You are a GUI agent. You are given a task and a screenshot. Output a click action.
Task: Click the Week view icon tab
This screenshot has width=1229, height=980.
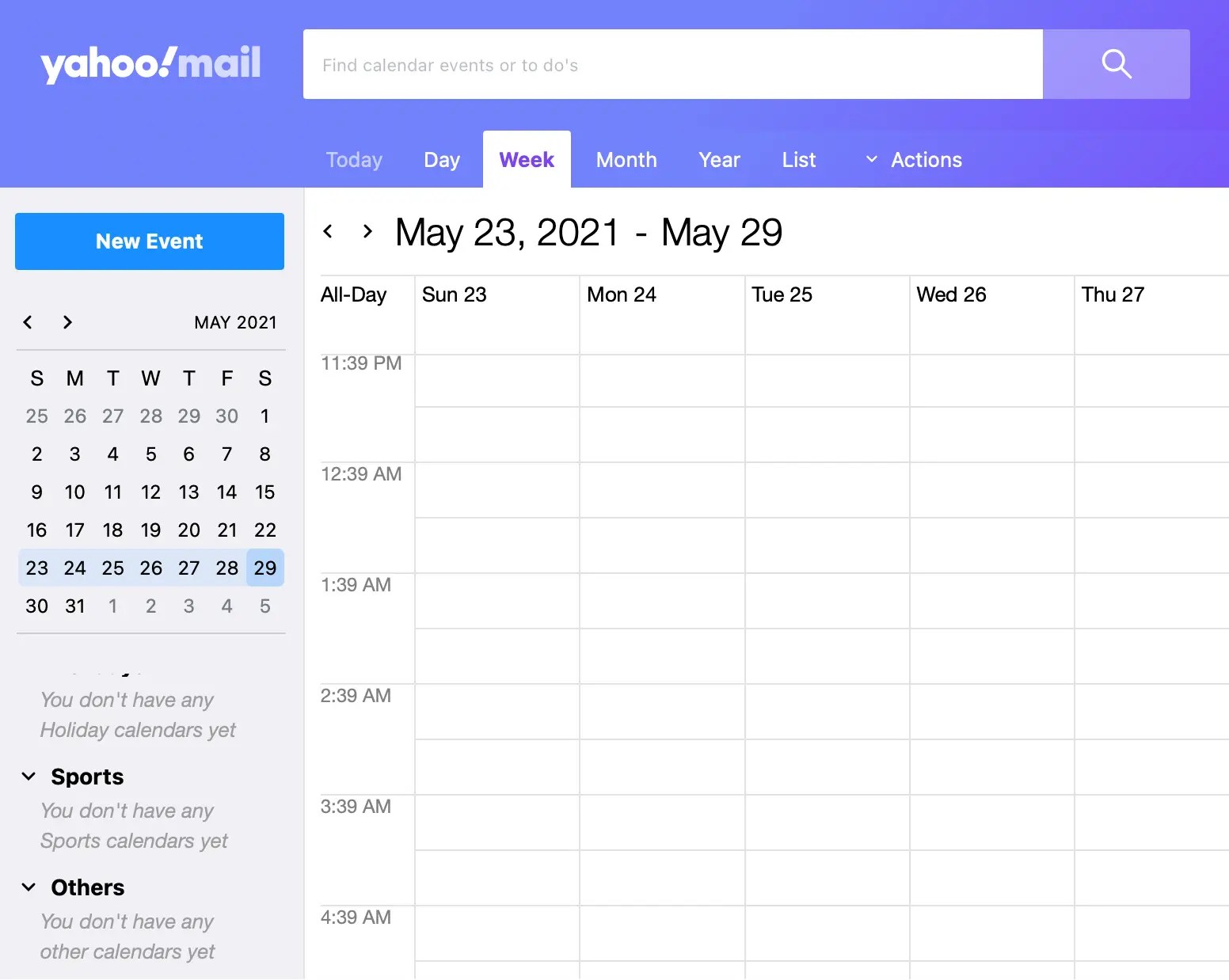click(x=527, y=159)
